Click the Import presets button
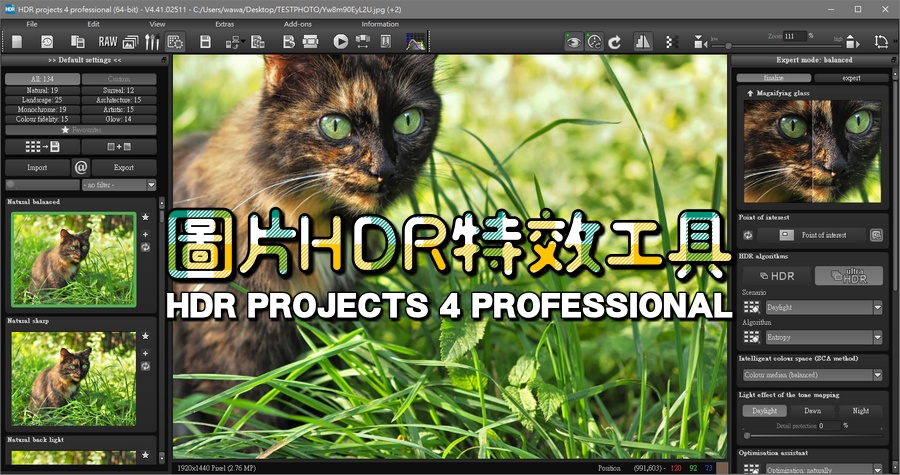Screen dimensions: 900x475 (x=37, y=168)
